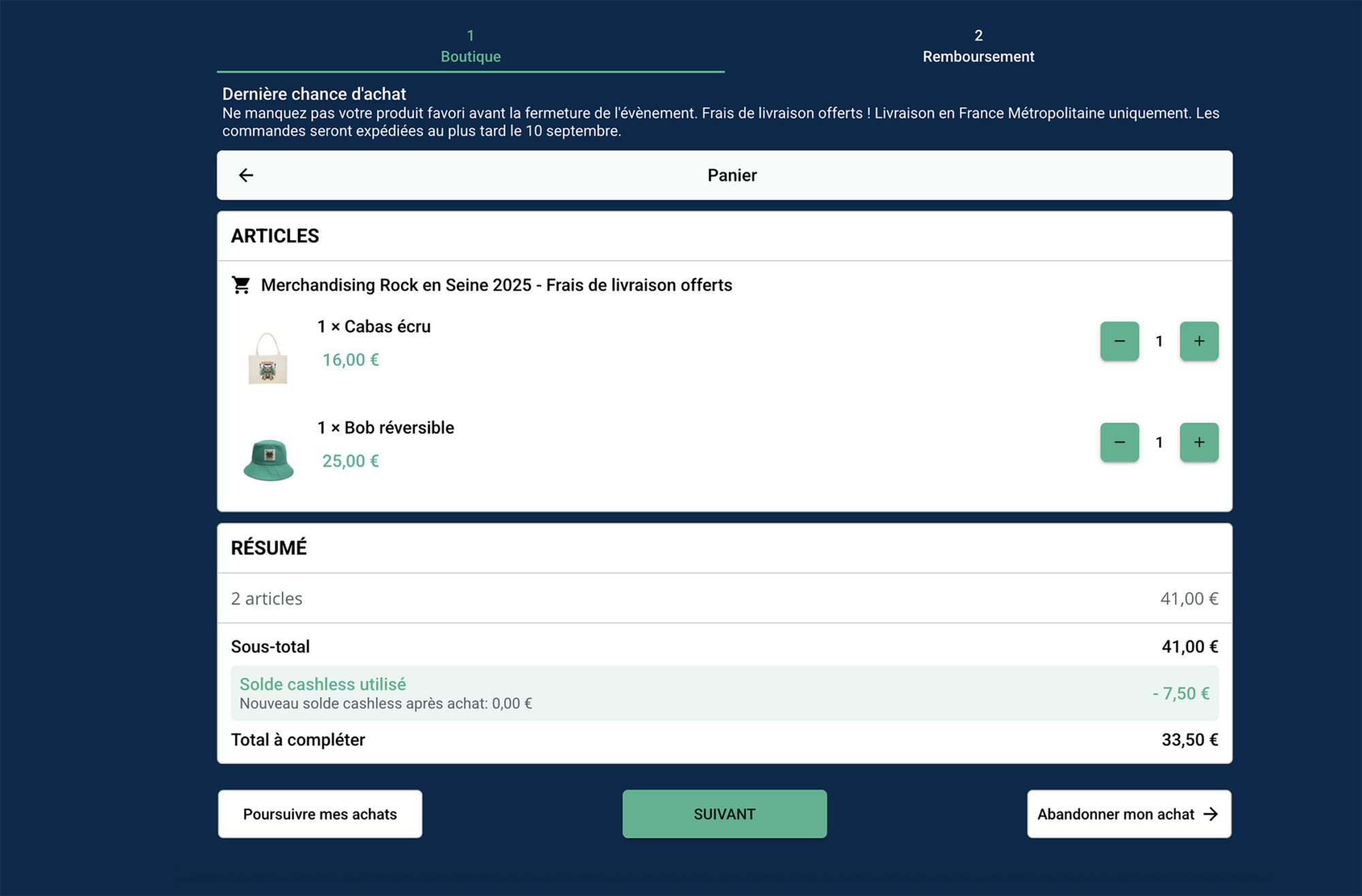Click the 16,00 € price of Cabas écru
Image resolution: width=1362 pixels, height=896 pixels.
[350, 360]
